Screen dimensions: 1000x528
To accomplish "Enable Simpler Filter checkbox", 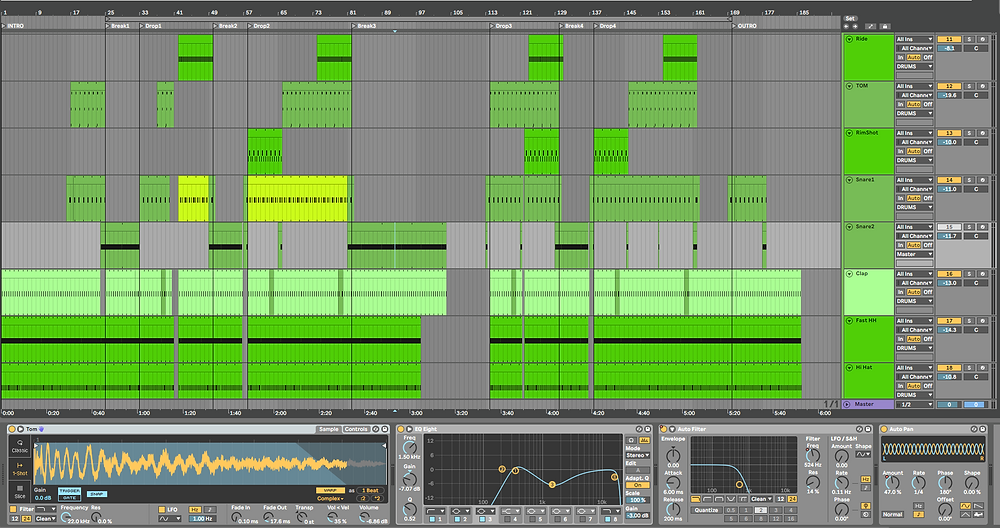I will pos(13,510).
